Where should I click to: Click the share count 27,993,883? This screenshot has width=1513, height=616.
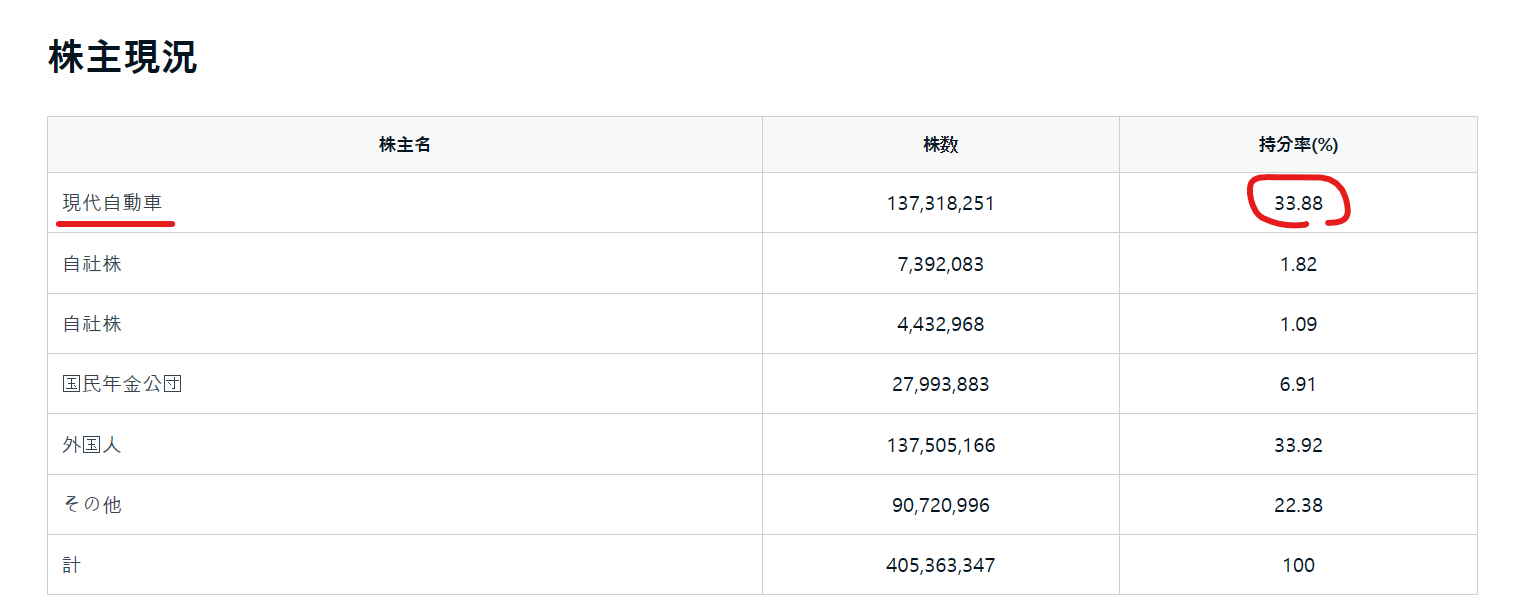(940, 385)
